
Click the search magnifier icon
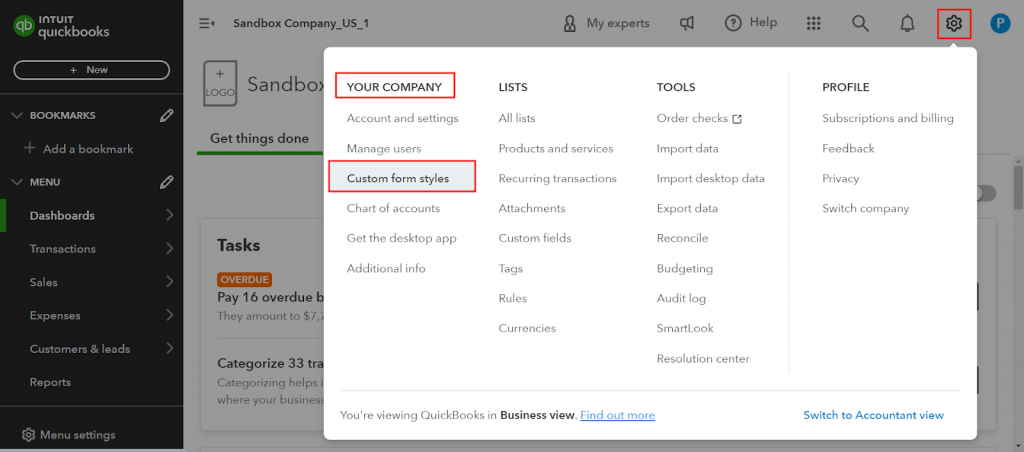[861, 24]
